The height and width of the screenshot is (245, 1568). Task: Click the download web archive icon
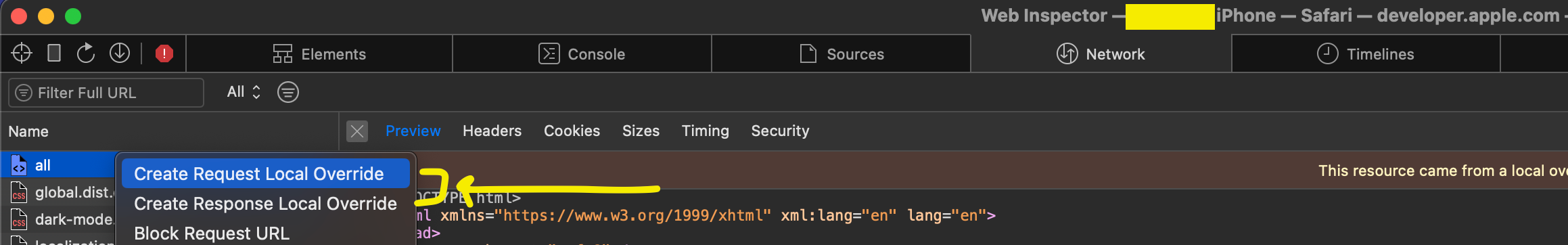pyautogui.click(x=120, y=53)
